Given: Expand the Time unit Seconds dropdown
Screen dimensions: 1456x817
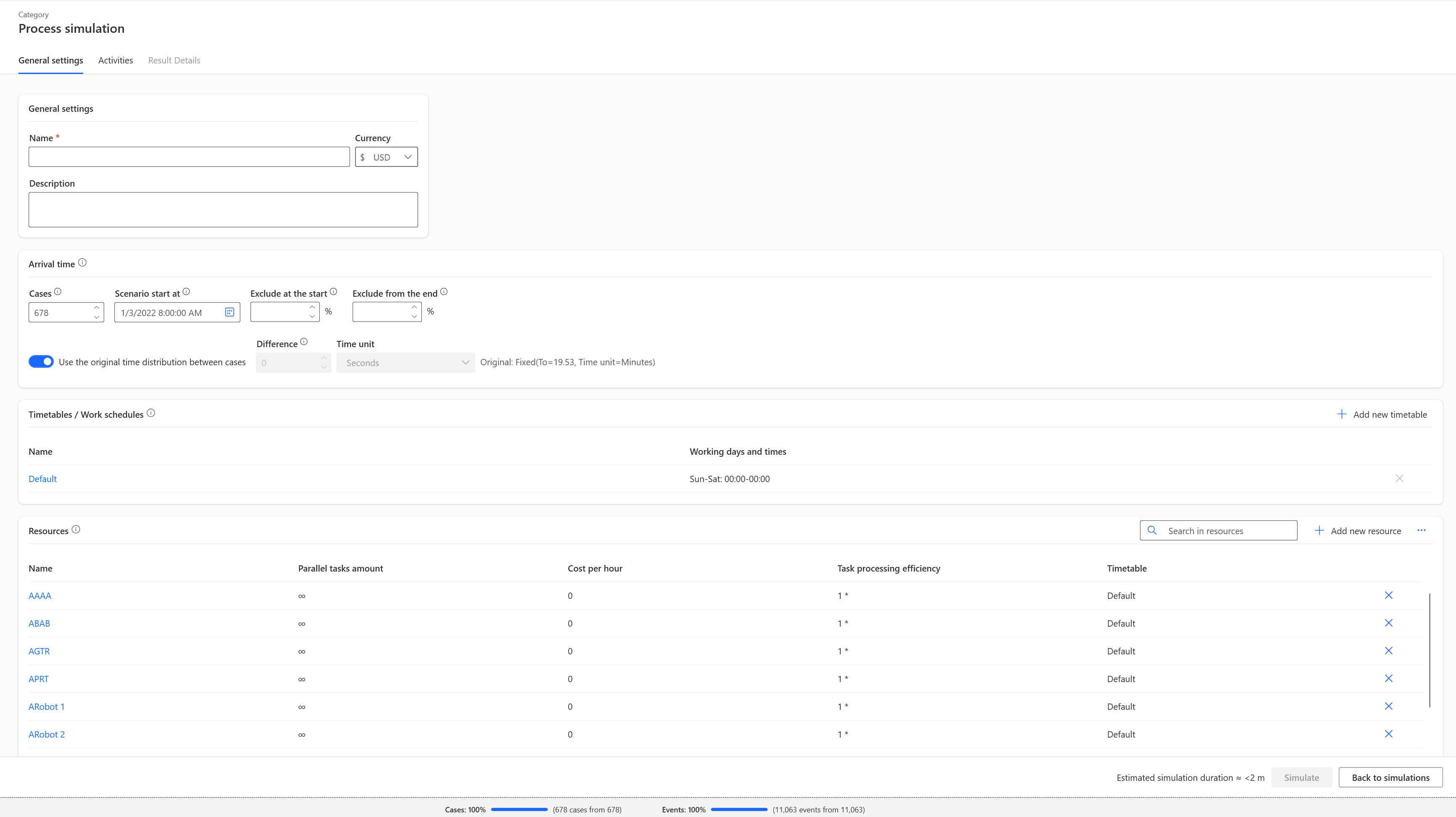Looking at the screenshot, I should coord(405,363).
